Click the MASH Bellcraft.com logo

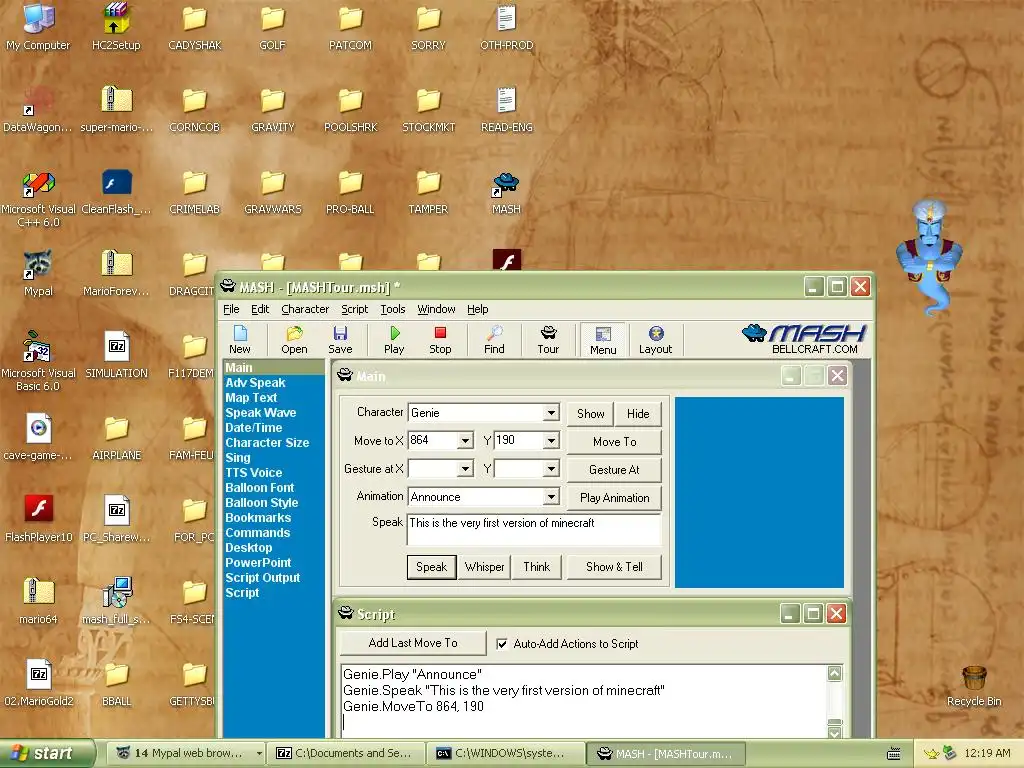click(x=804, y=339)
